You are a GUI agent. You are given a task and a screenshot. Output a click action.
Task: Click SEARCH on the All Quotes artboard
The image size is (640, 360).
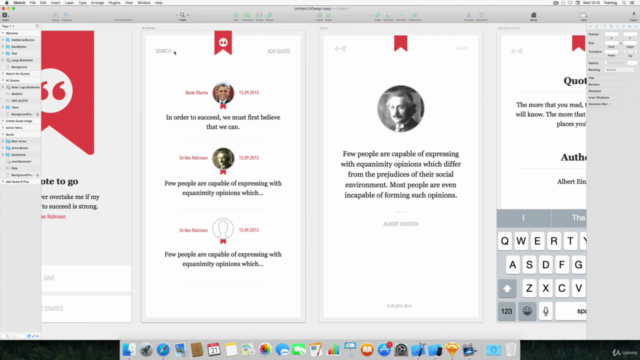[x=163, y=51]
